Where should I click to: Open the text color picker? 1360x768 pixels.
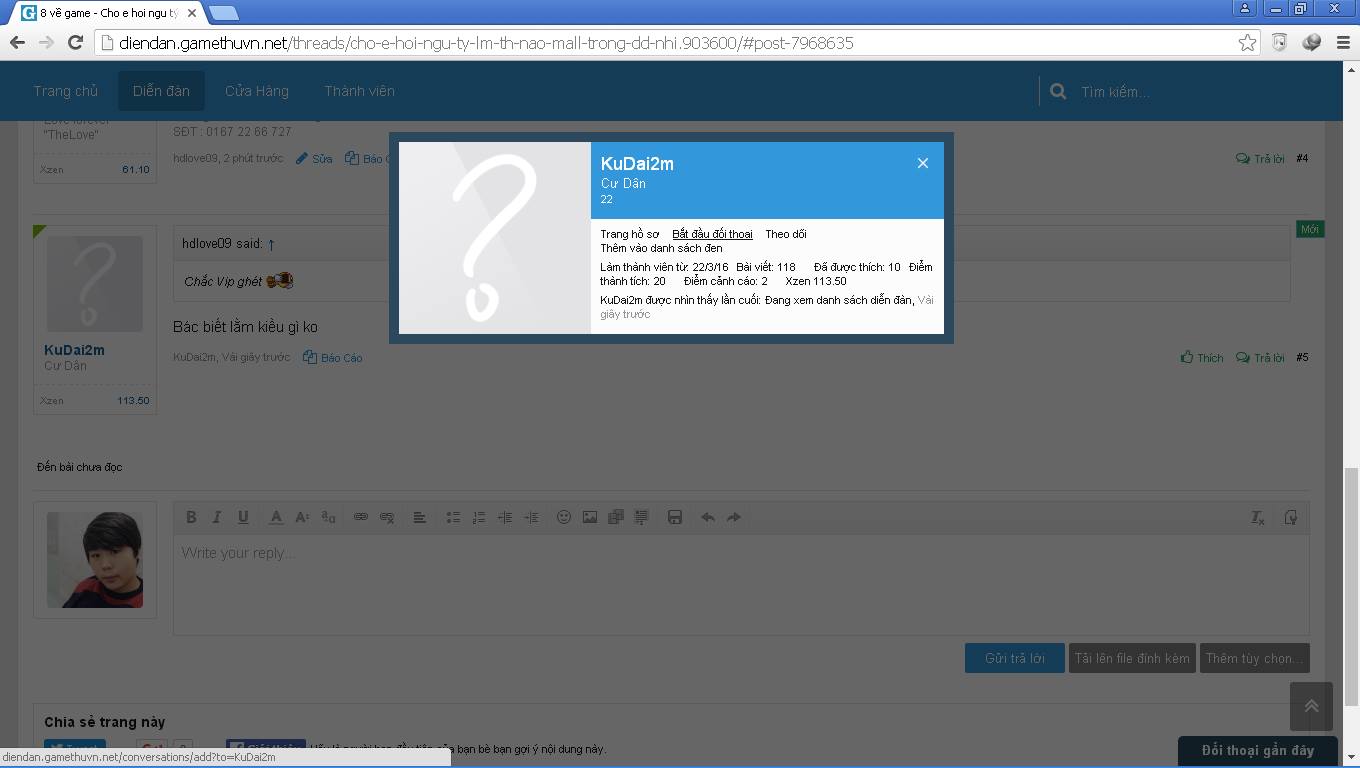click(x=276, y=517)
